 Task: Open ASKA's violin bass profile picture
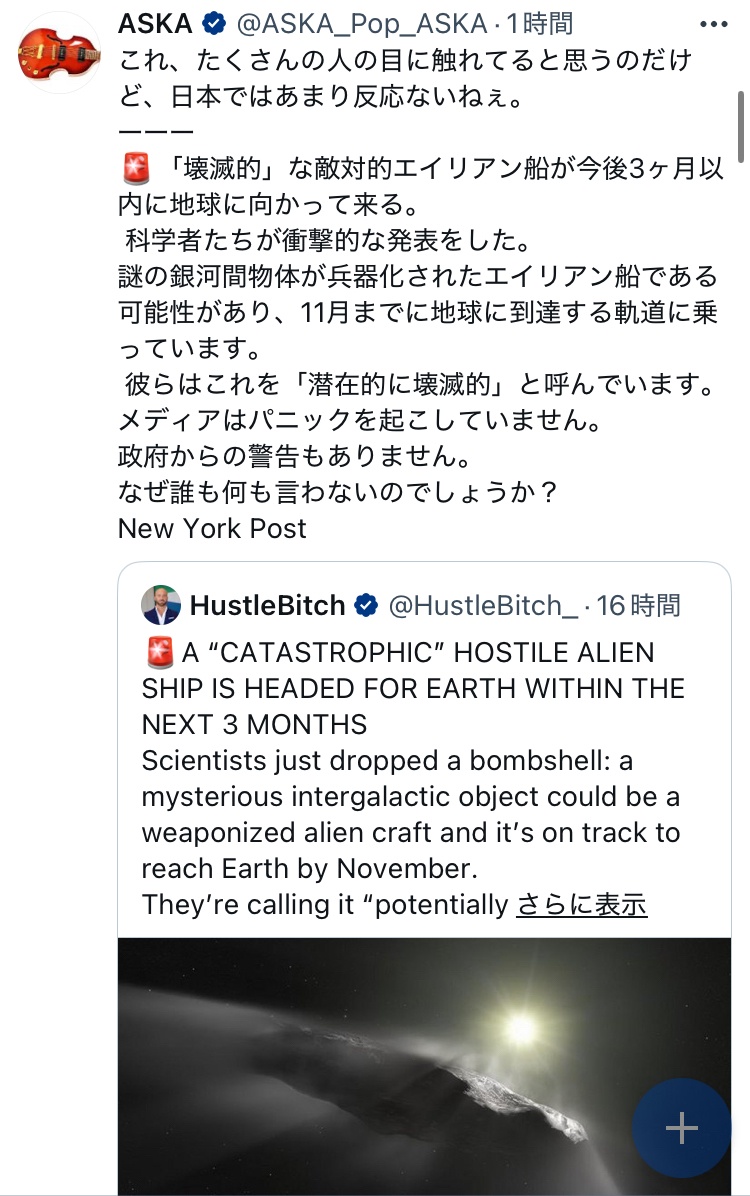click(59, 53)
